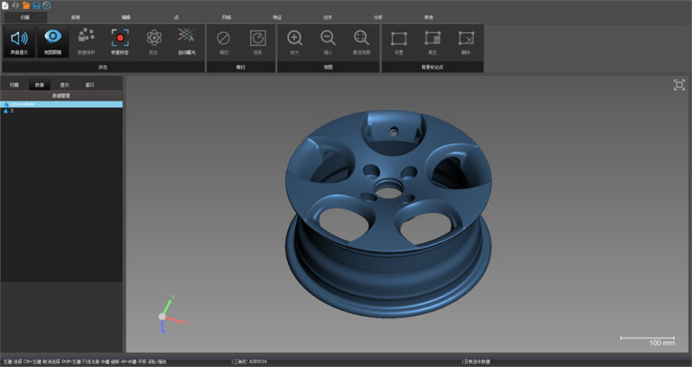Click the background marker delete icon
Screen dimensions: 693x367
tap(466, 38)
